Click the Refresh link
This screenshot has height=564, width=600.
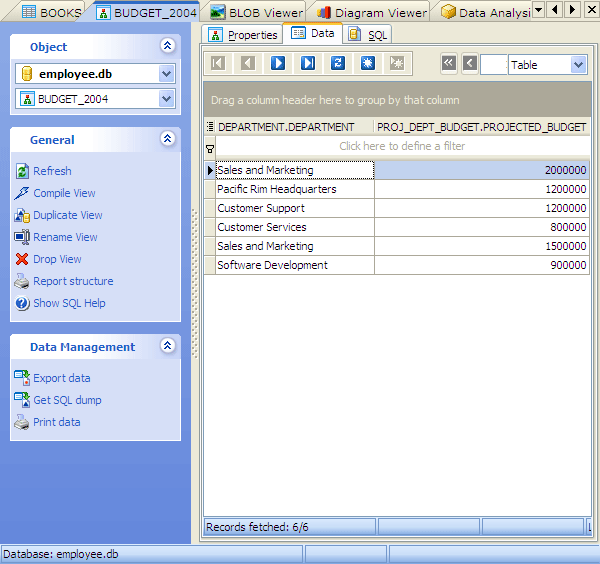click(x=52, y=171)
